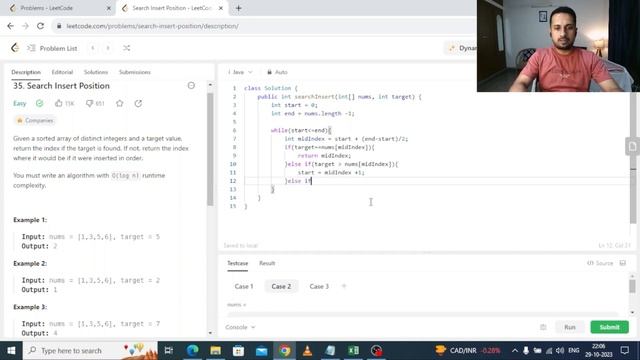Go back in browser

[x=11, y=26]
